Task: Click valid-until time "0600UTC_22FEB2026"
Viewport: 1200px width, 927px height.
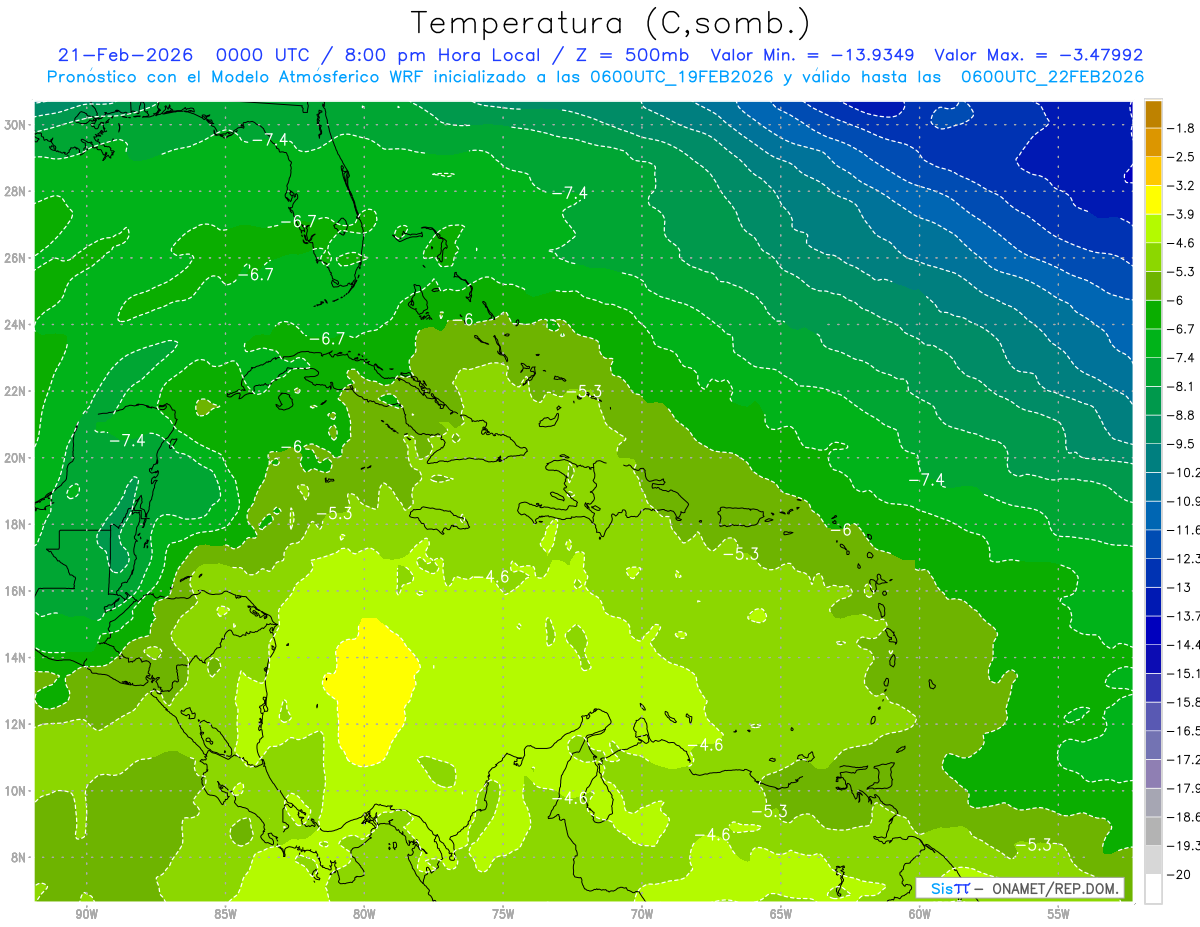Action: [1052, 77]
